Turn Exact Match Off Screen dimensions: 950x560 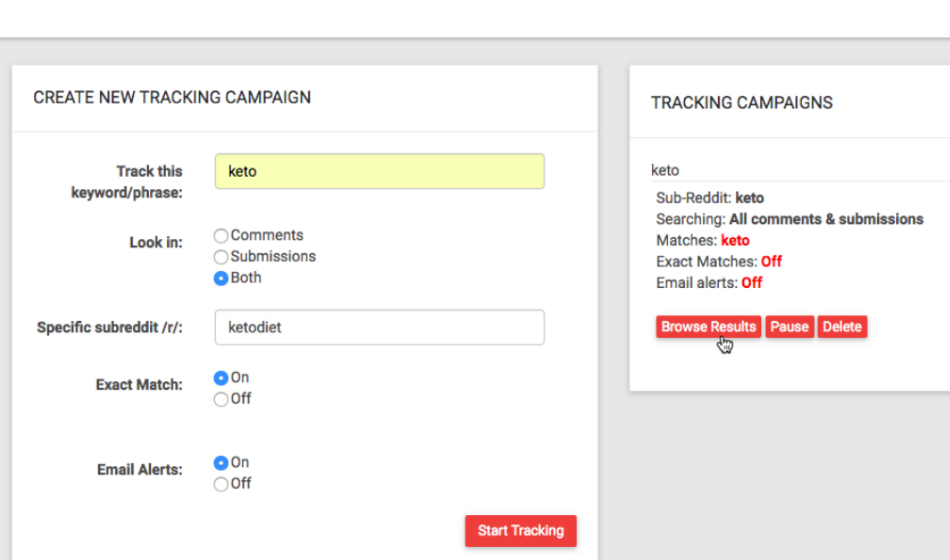click(221, 399)
